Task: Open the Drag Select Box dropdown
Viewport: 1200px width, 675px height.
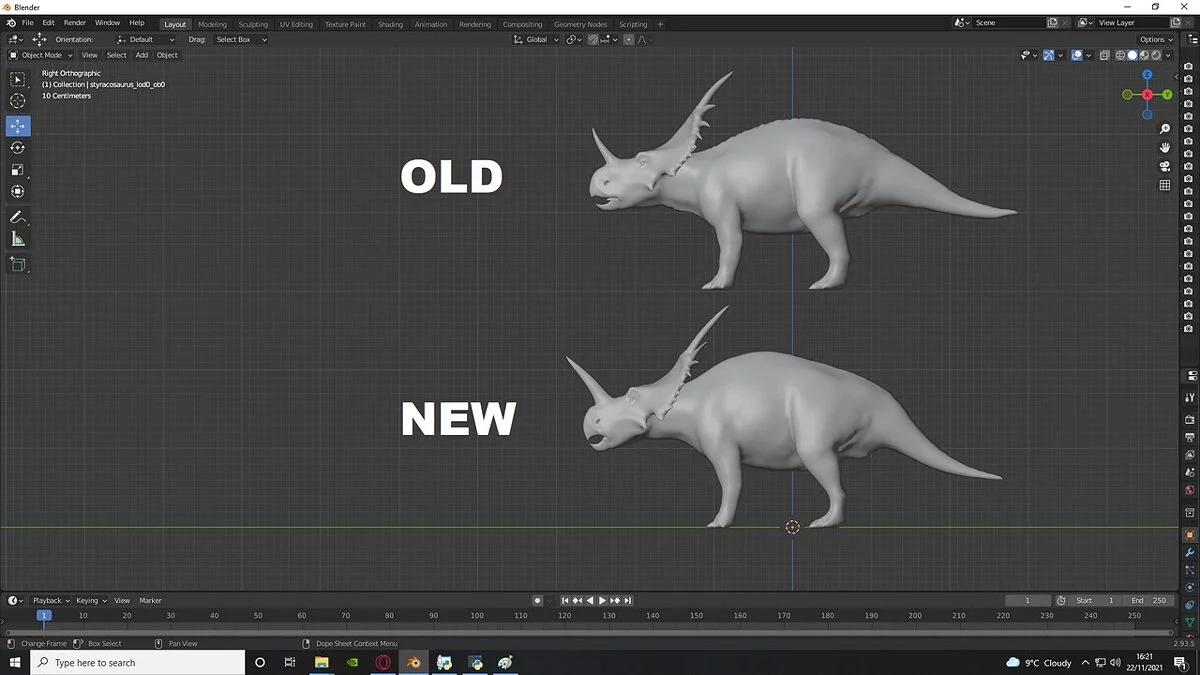Action: [x=240, y=40]
